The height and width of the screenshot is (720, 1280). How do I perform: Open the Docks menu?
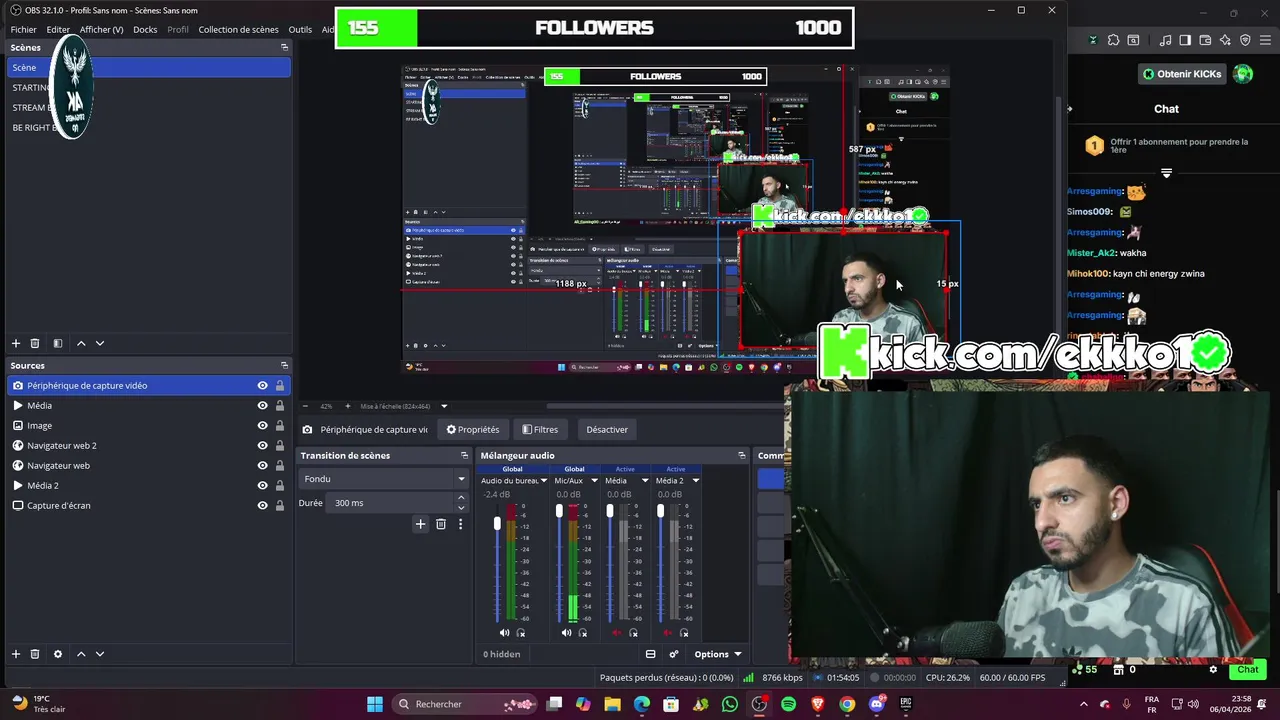[x=145, y=29]
